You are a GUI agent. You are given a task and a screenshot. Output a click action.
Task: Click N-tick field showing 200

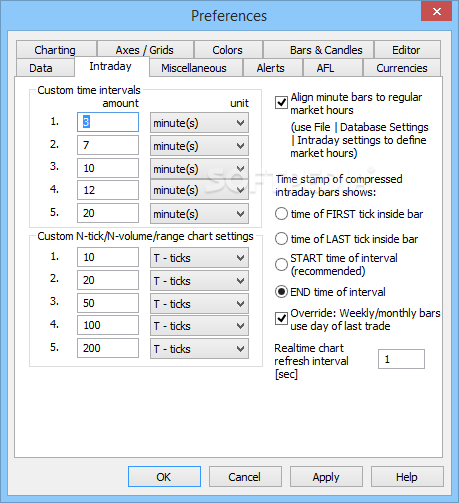[108, 348]
